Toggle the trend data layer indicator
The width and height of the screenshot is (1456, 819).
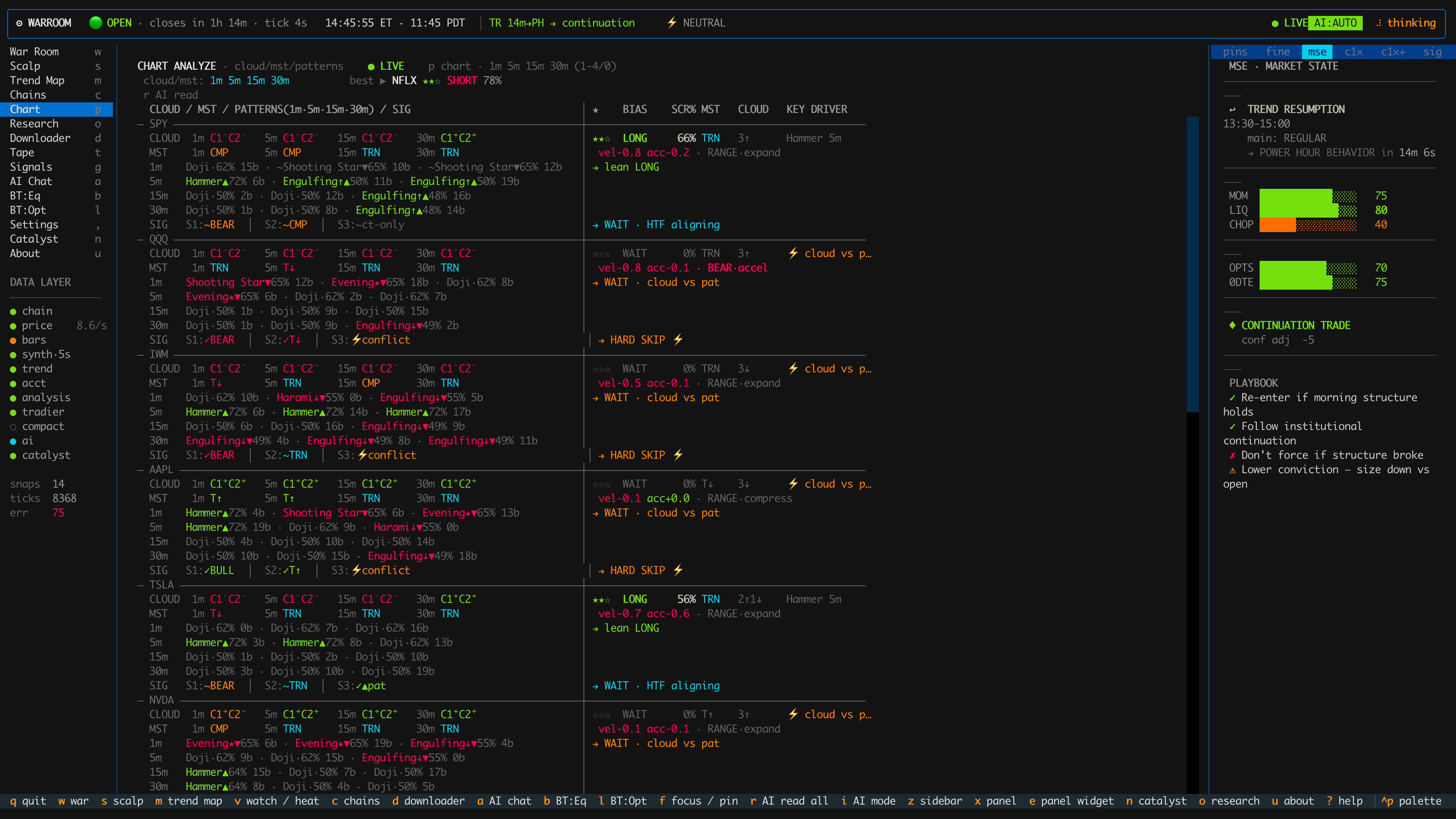pos(13,370)
